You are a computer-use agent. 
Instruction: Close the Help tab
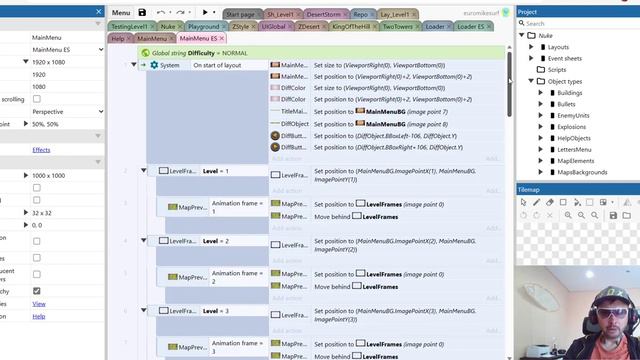coord(129,38)
